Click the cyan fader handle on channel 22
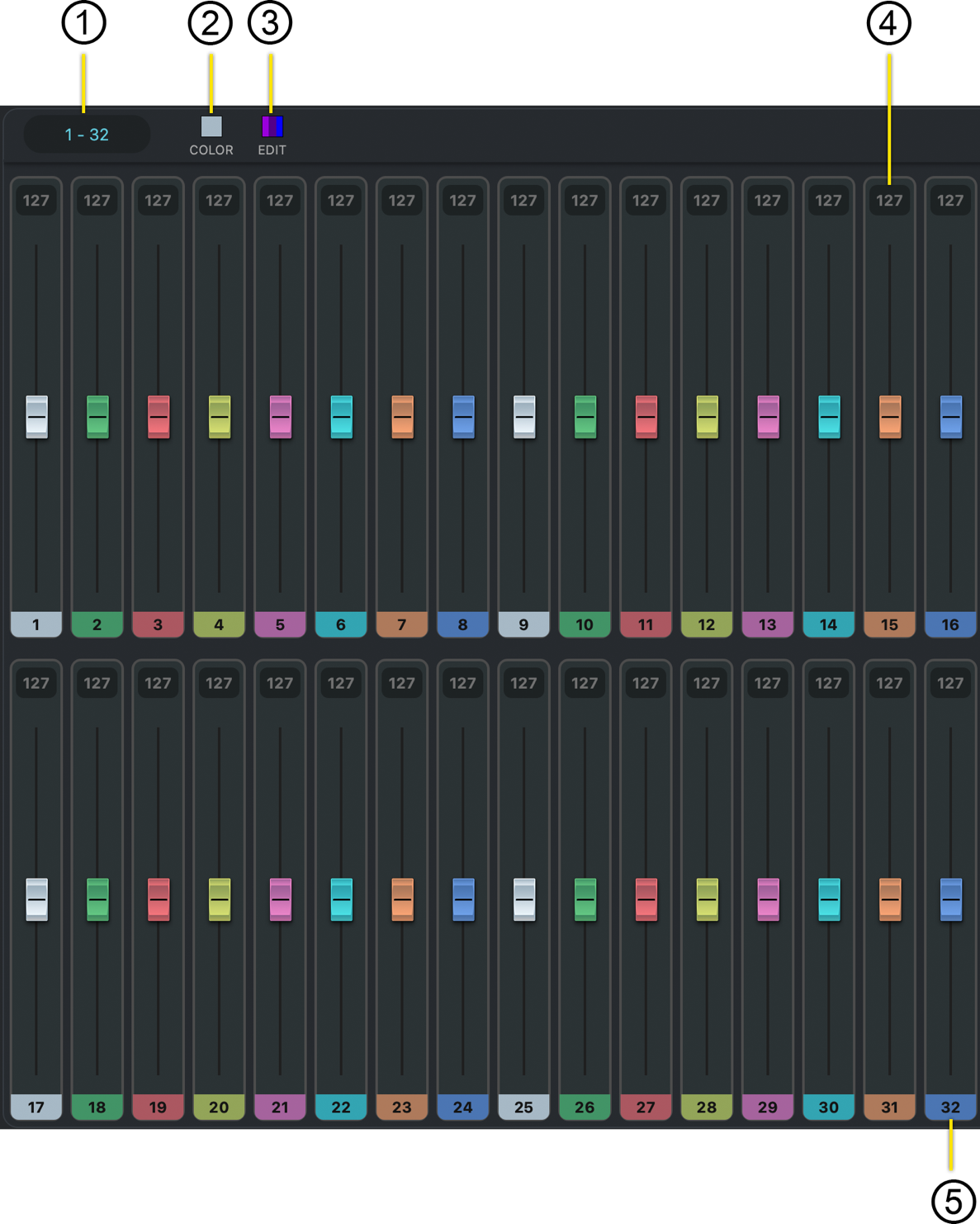The height and width of the screenshot is (1224, 980). click(x=341, y=899)
